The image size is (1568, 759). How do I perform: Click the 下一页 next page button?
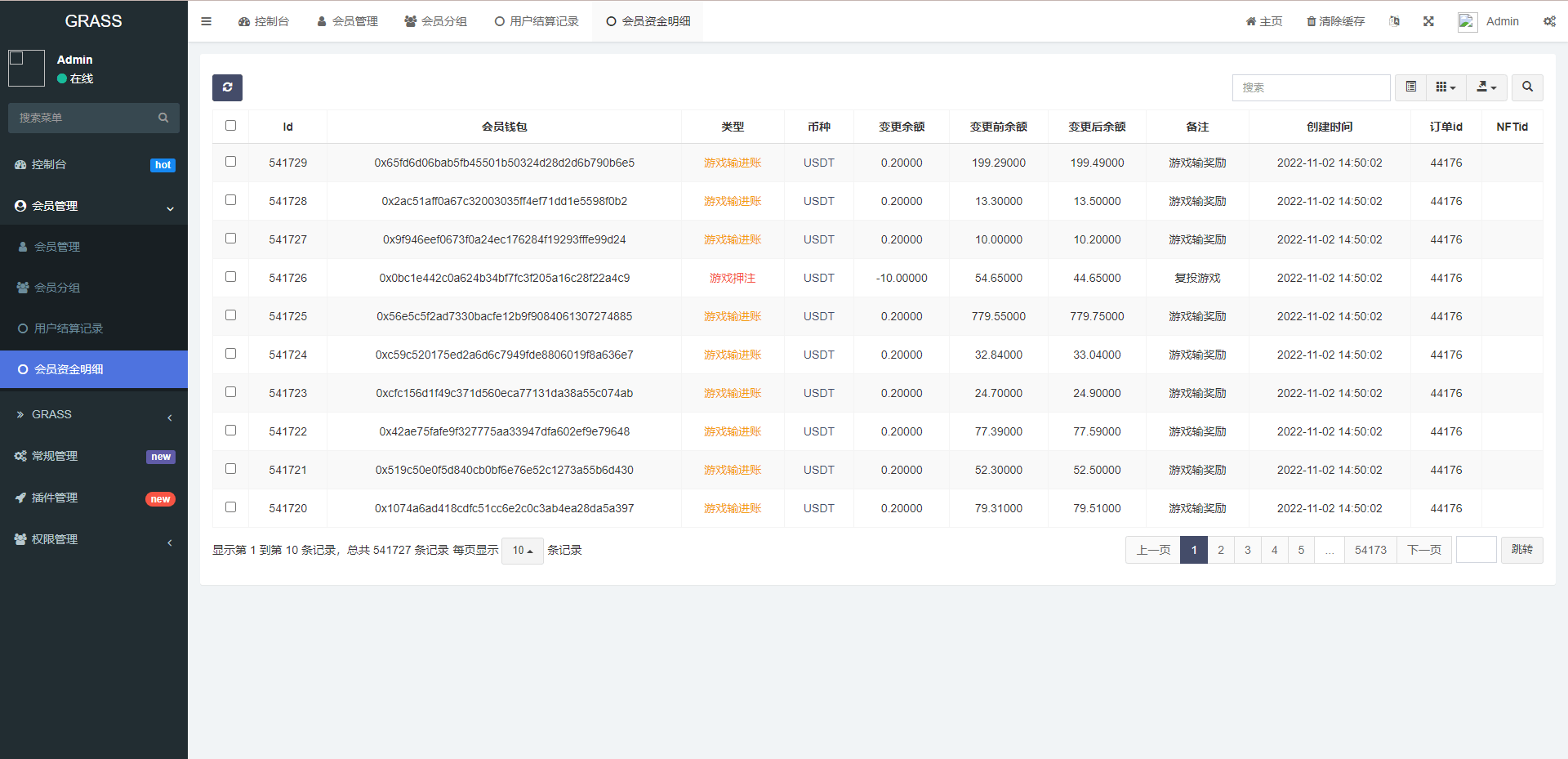[1423, 550]
